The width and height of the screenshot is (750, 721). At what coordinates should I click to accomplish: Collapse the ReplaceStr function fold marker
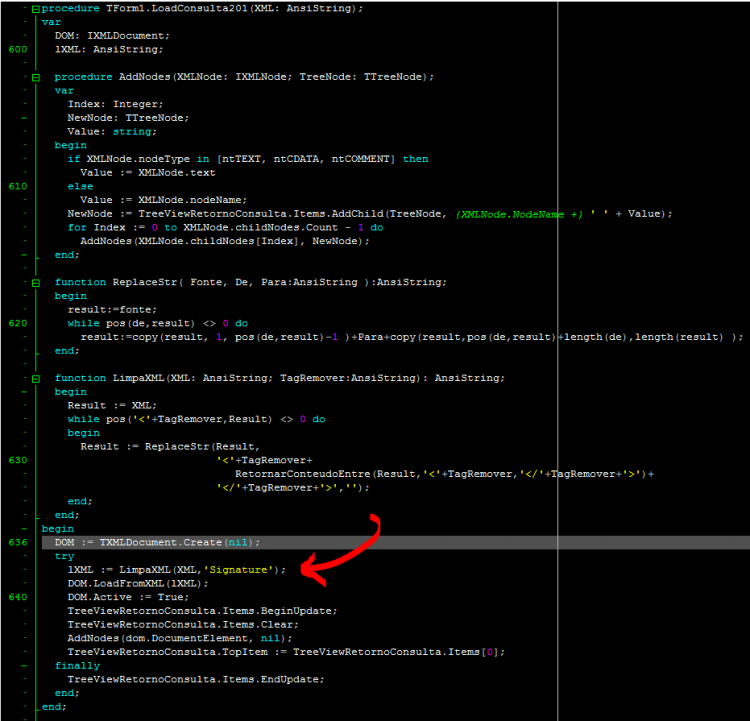pyautogui.click(x=36, y=283)
